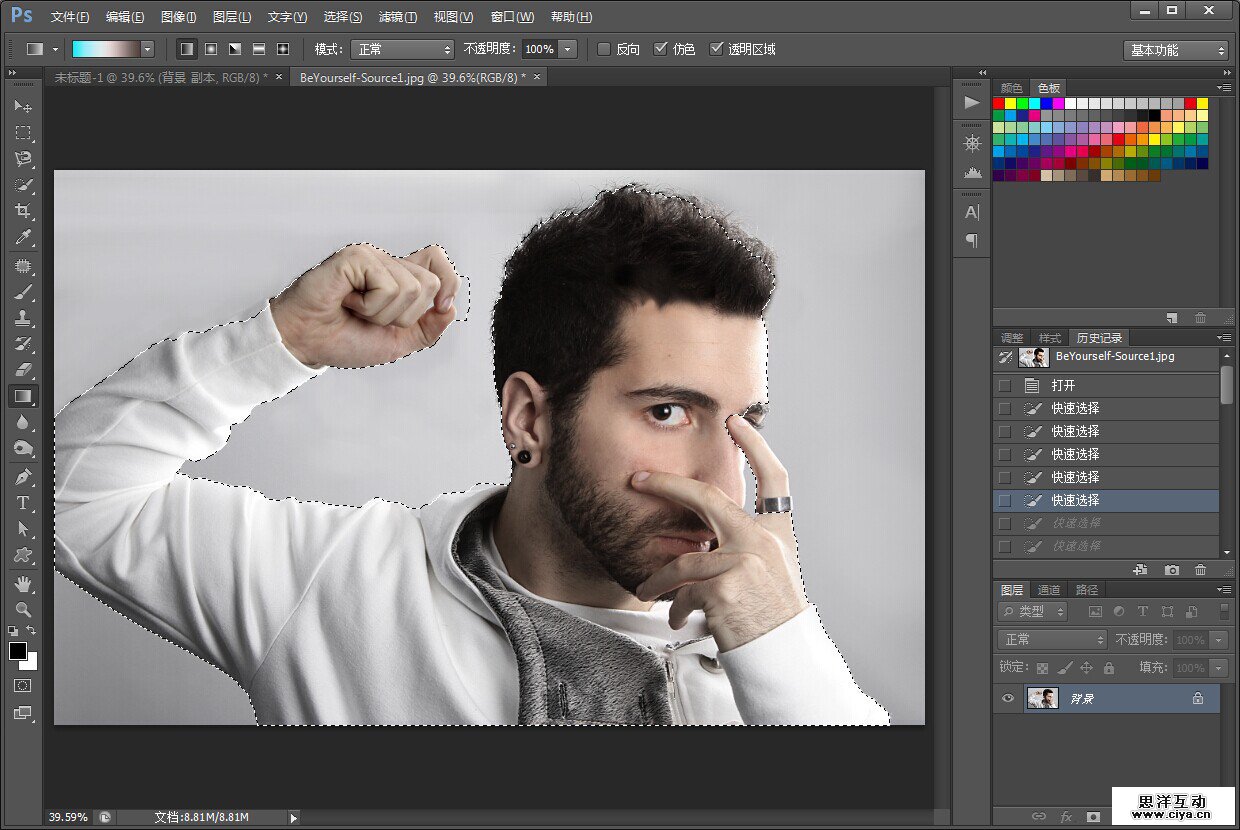
Task: Select the Eyedropper tool
Action: 22,238
